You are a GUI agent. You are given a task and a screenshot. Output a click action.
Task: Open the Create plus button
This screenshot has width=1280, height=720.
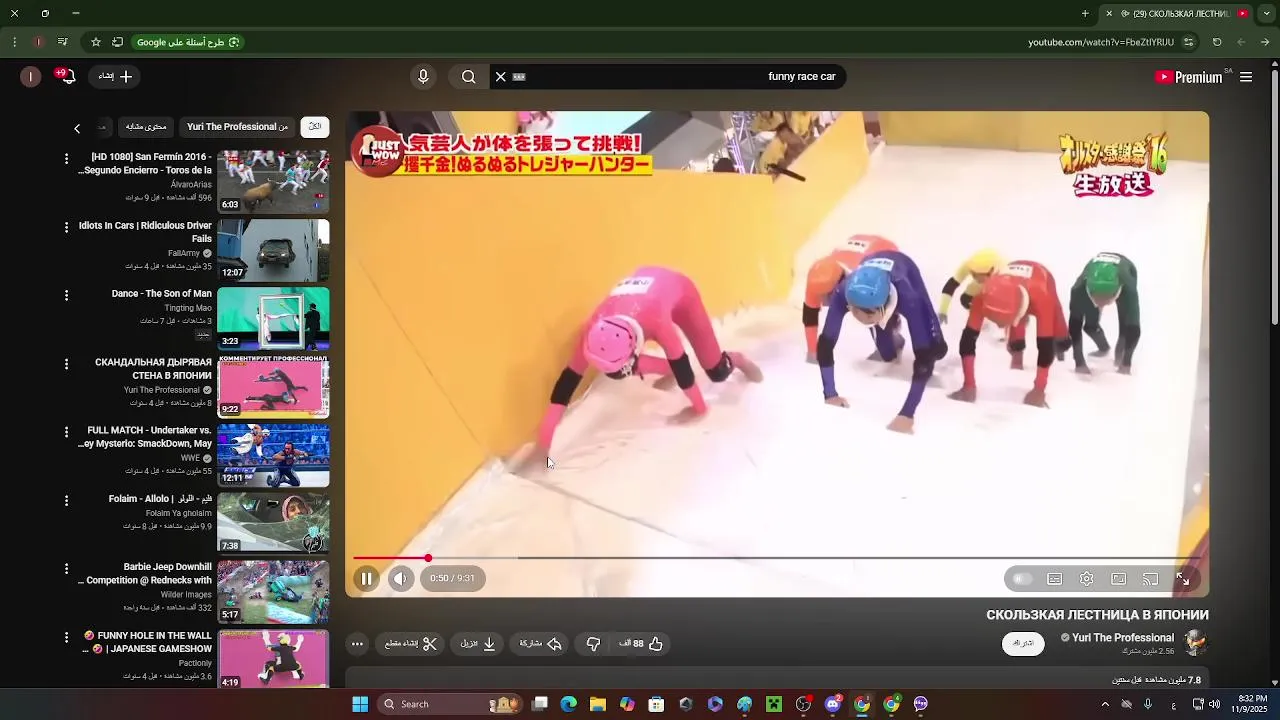[114, 77]
